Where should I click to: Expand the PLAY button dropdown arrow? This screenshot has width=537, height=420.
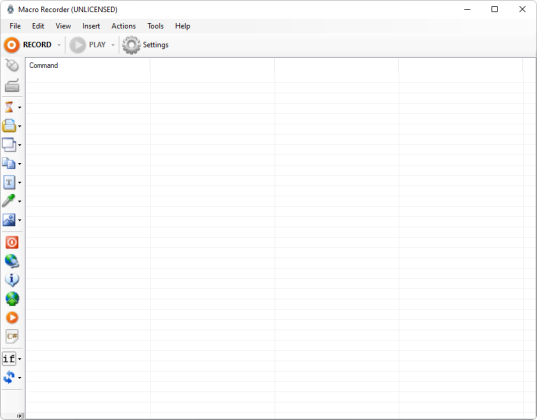tap(113, 45)
